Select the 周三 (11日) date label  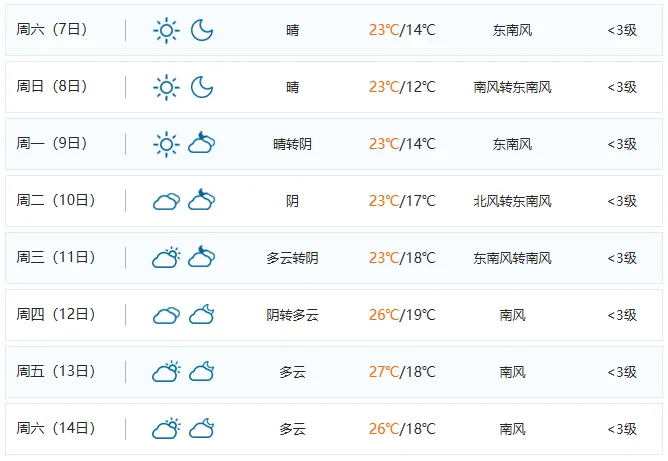[56, 258]
